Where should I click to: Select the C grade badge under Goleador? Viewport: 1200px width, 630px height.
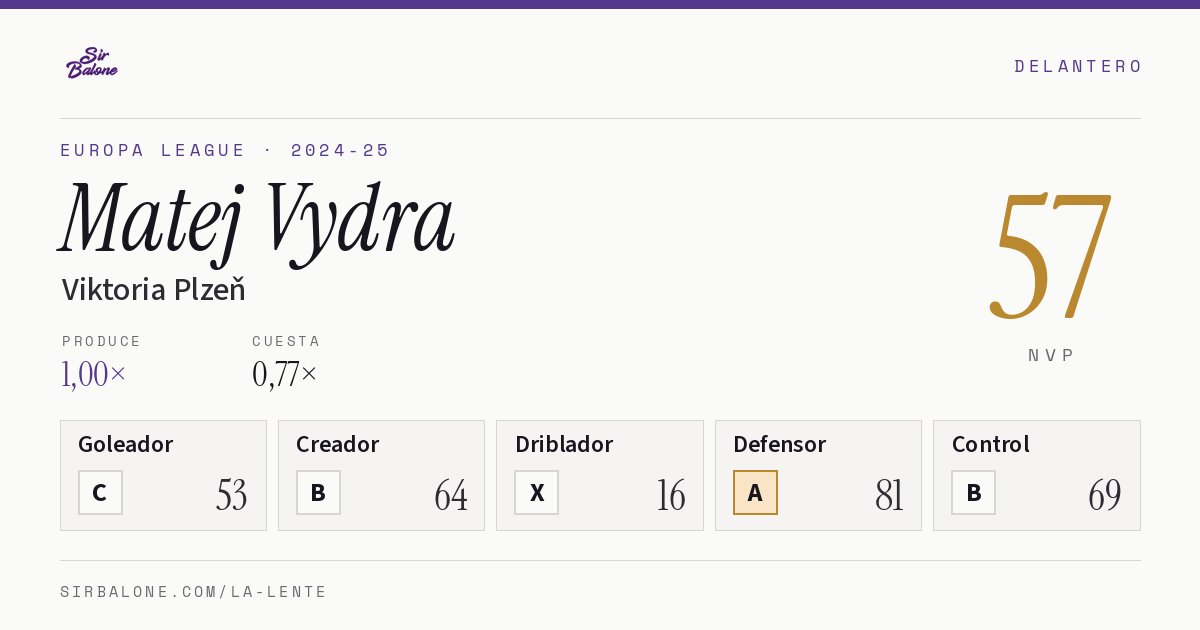(x=100, y=493)
